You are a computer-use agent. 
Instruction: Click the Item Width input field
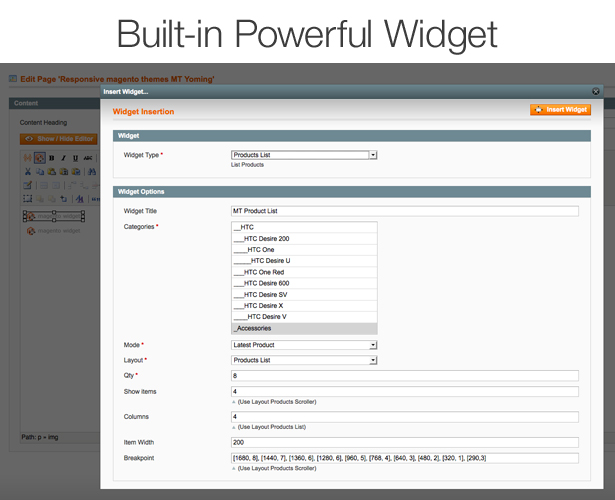pyautogui.click(x=404, y=442)
